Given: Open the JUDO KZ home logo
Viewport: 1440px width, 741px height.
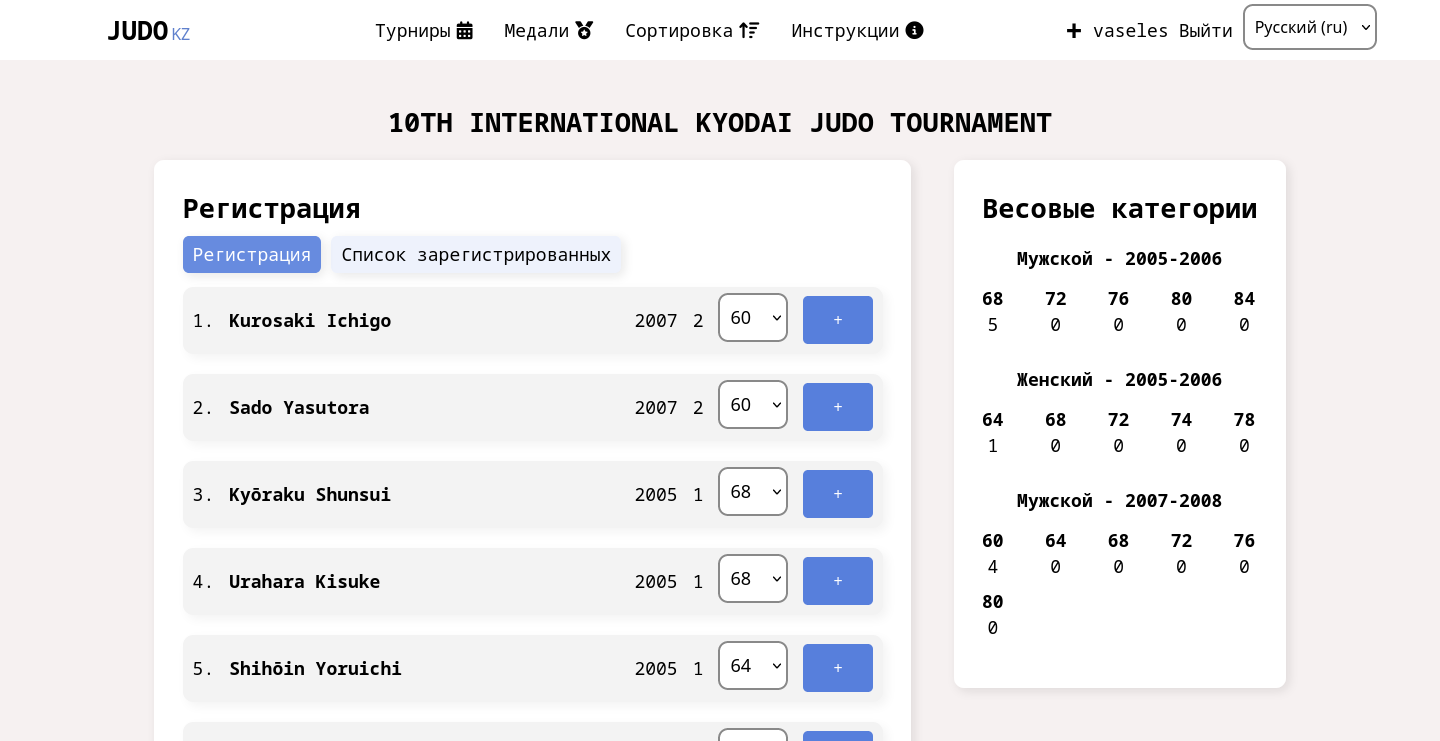Looking at the screenshot, I should [x=148, y=30].
